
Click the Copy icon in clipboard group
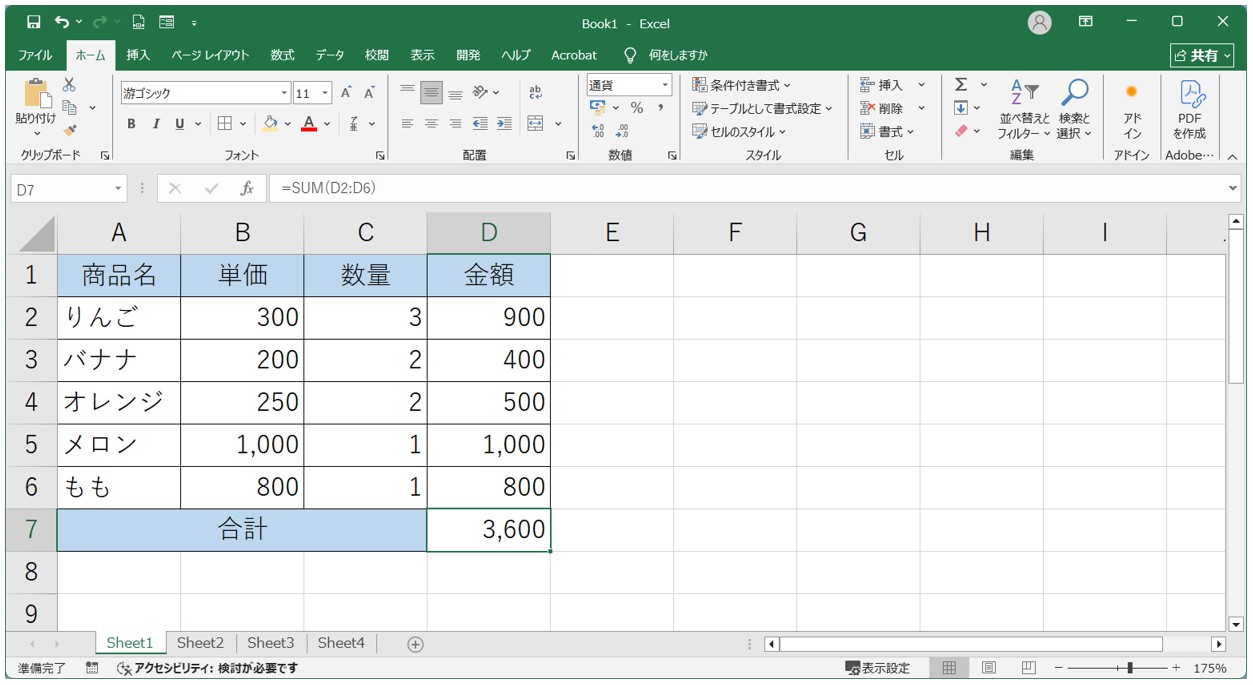tap(70, 107)
